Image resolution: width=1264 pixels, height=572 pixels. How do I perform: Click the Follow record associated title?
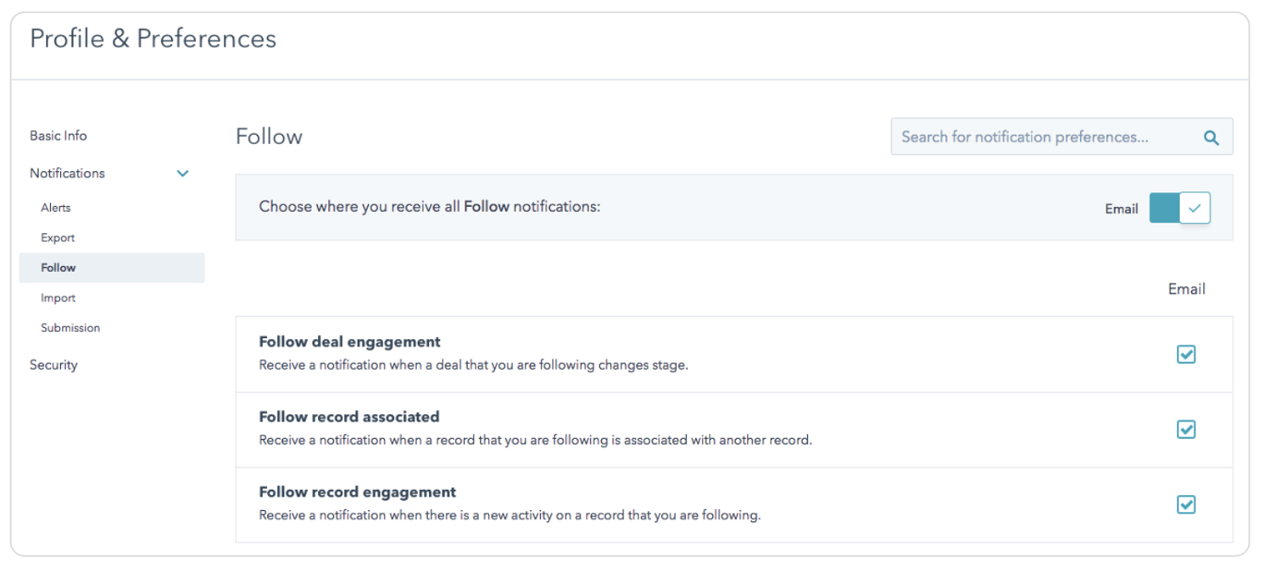(349, 417)
